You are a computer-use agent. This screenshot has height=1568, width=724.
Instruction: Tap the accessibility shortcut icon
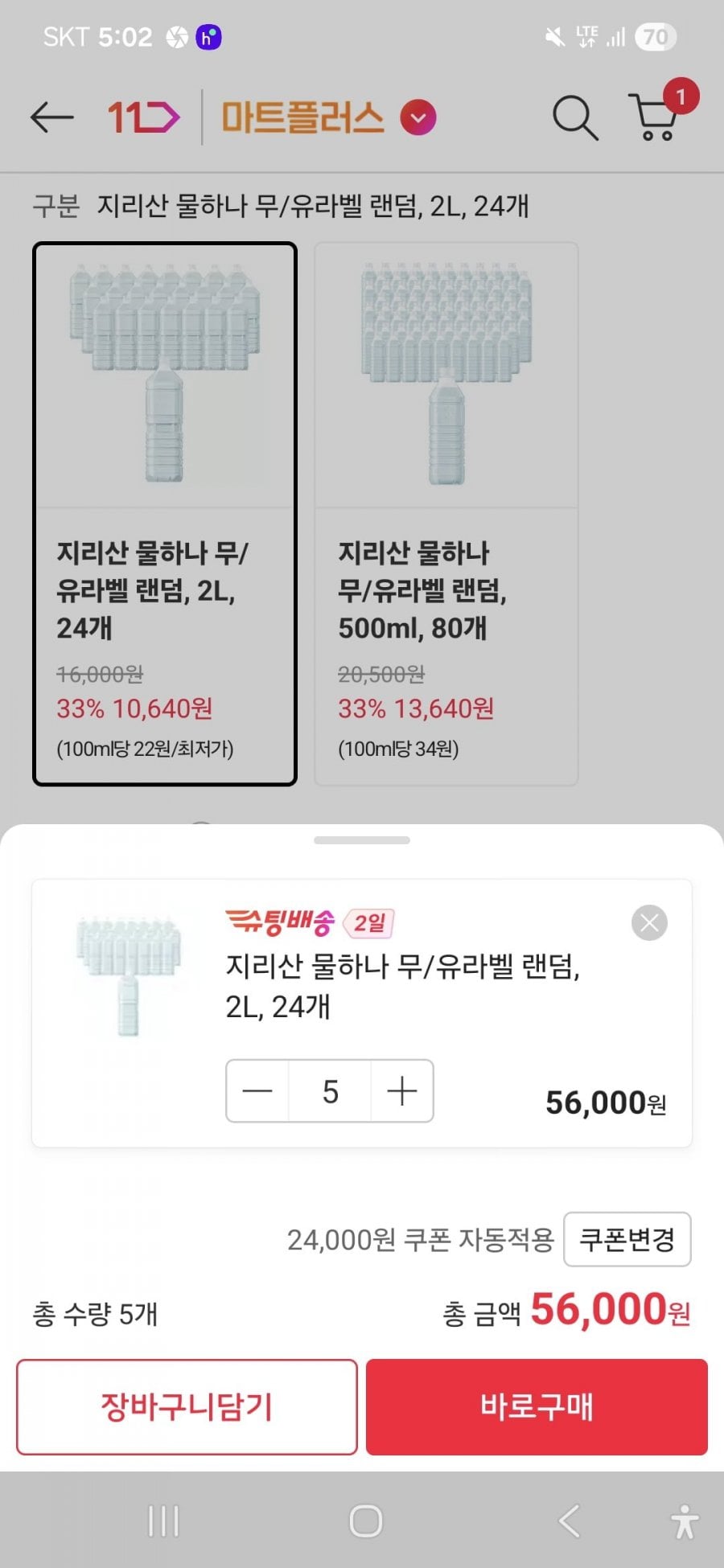click(x=684, y=1521)
